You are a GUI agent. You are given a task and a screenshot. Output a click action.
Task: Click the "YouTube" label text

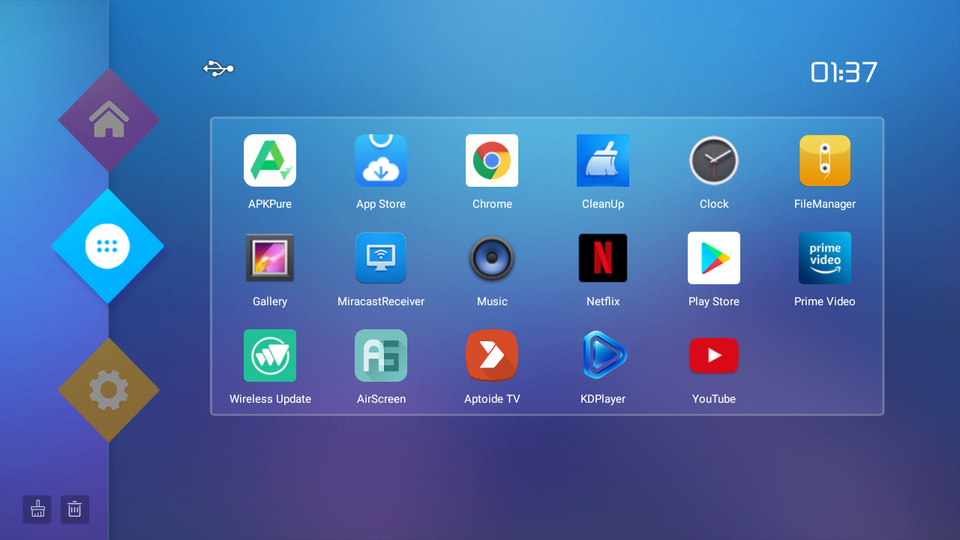coord(713,399)
